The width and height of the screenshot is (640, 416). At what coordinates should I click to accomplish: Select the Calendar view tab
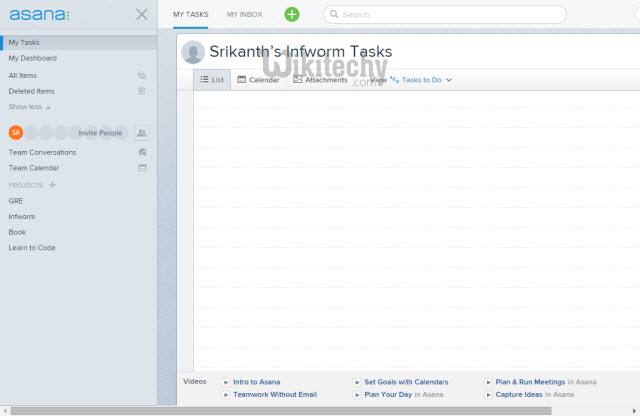258,80
